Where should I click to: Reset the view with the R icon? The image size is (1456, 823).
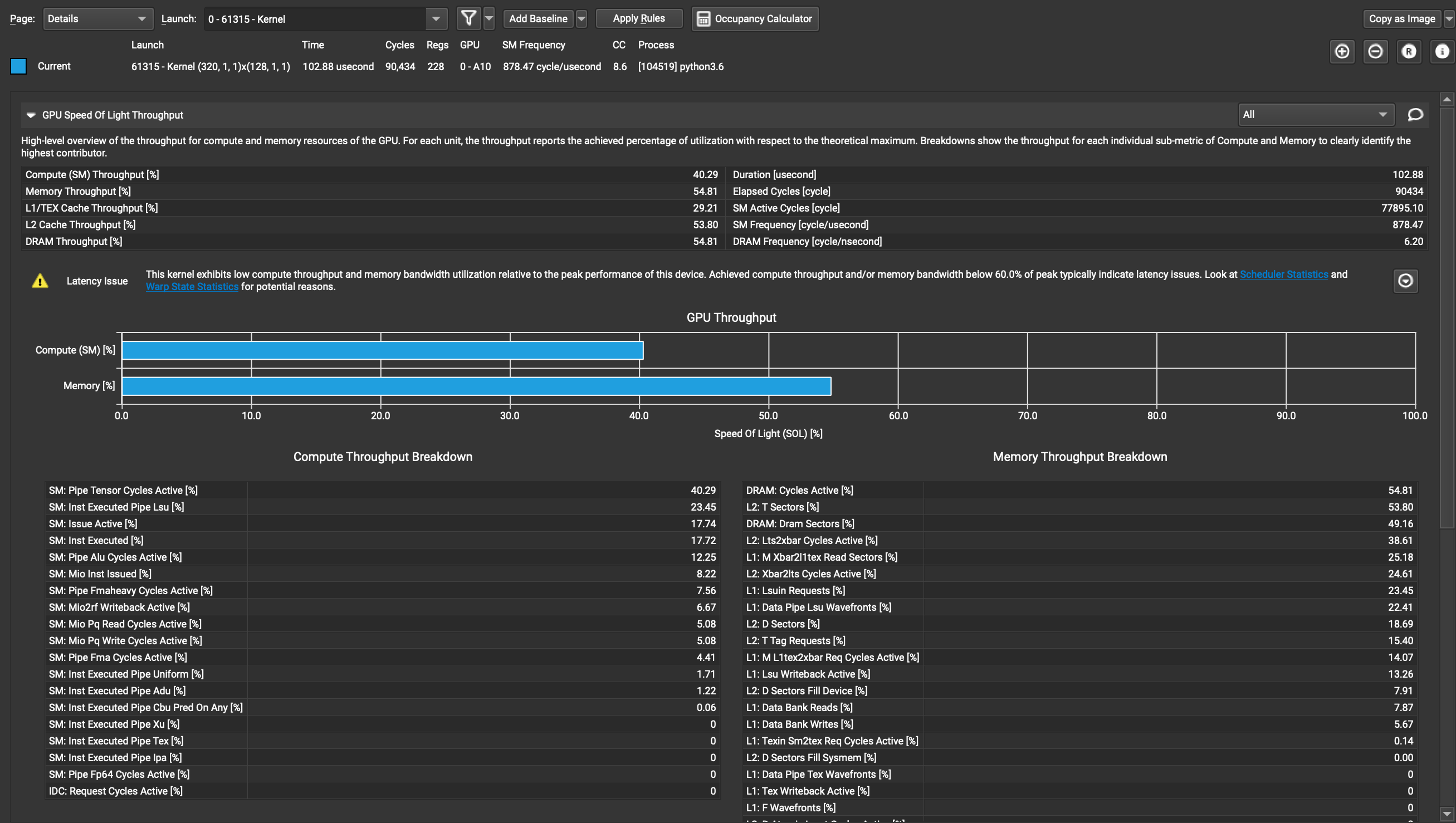point(1409,51)
